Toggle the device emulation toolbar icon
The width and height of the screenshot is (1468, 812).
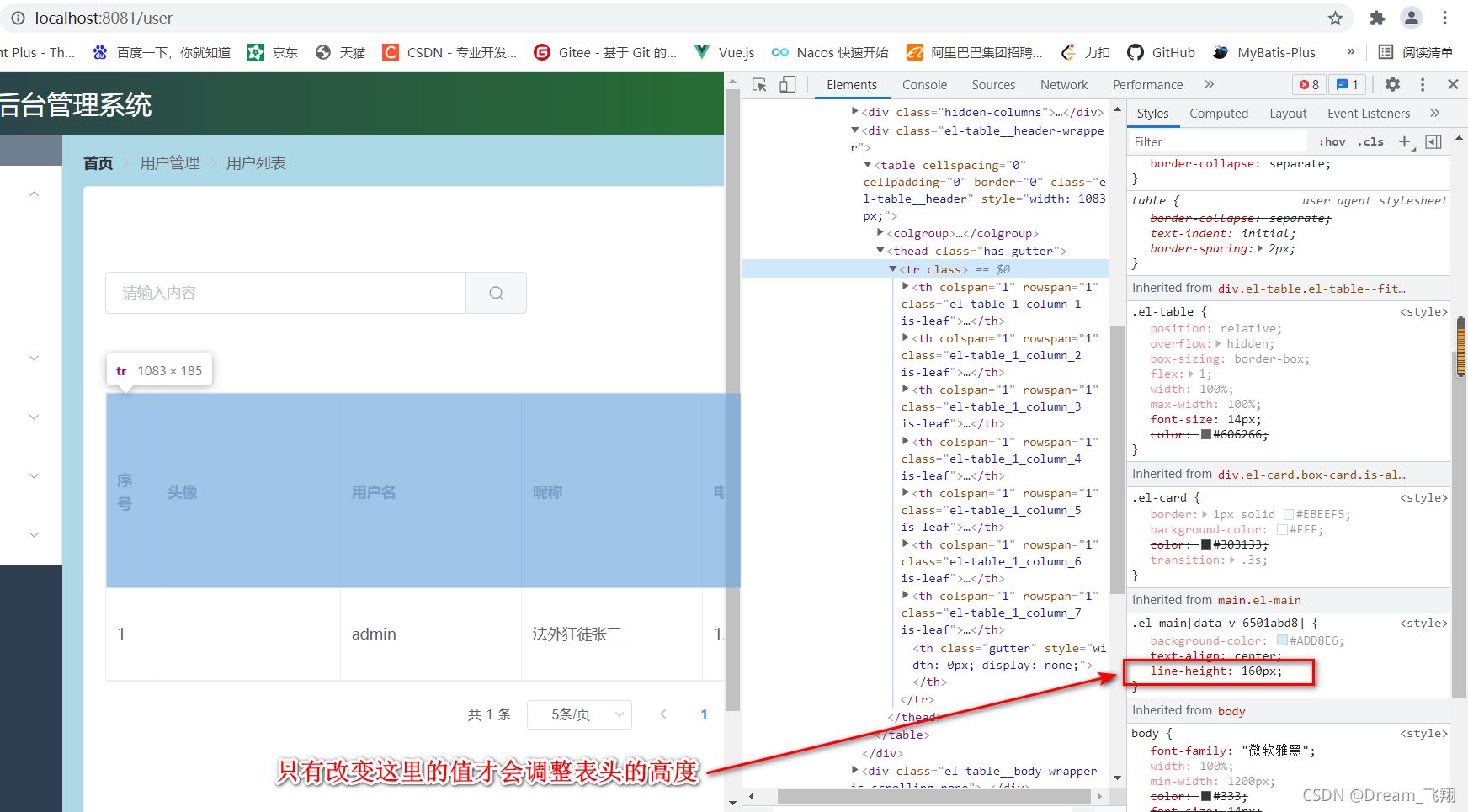pyautogui.click(x=788, y=84)
